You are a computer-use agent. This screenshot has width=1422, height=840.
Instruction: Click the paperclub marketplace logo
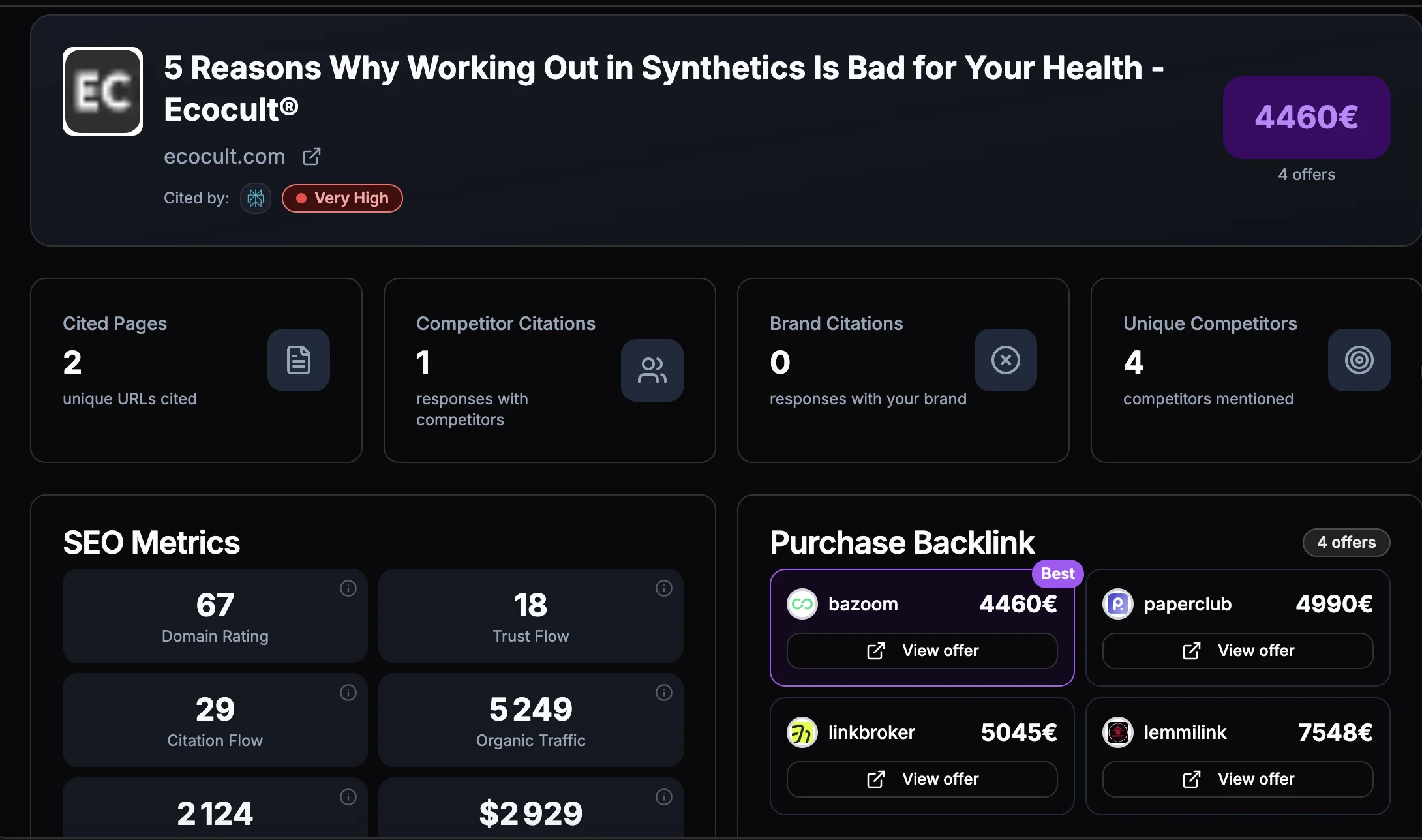pyautogui.click(x=1118, y=603)
